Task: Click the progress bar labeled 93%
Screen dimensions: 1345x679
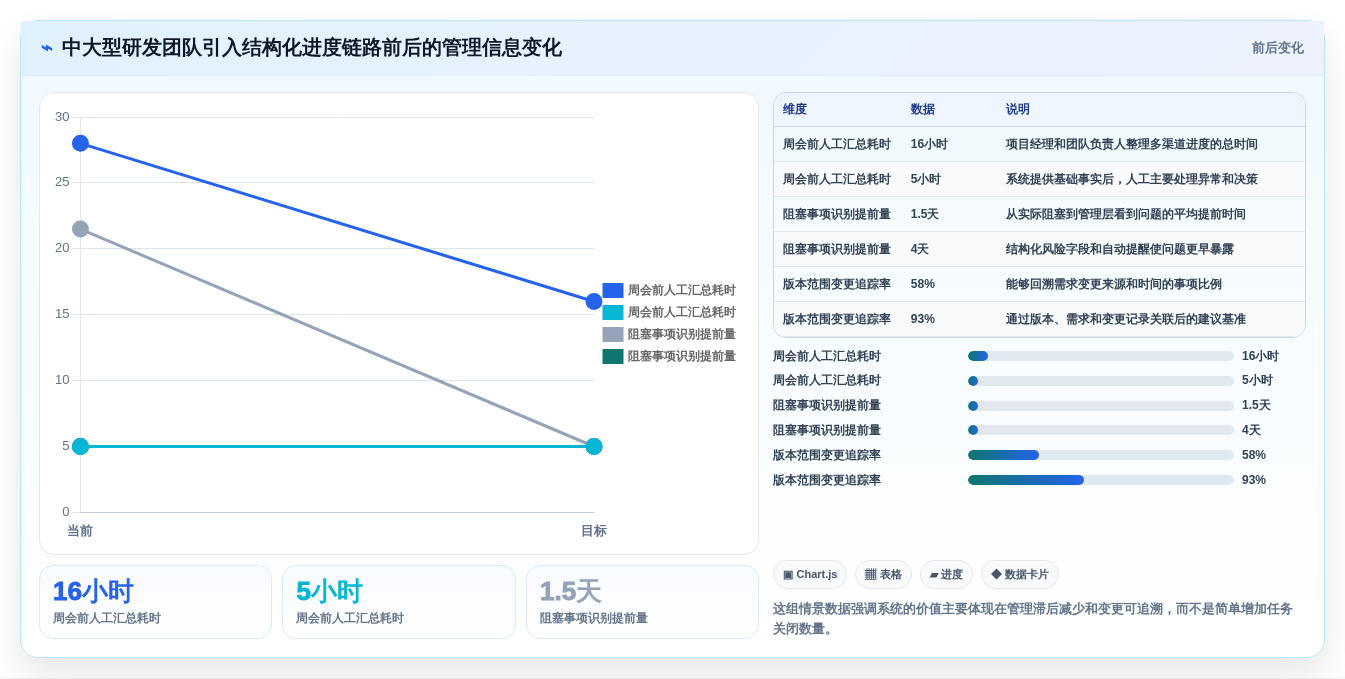Action: 1101,480
